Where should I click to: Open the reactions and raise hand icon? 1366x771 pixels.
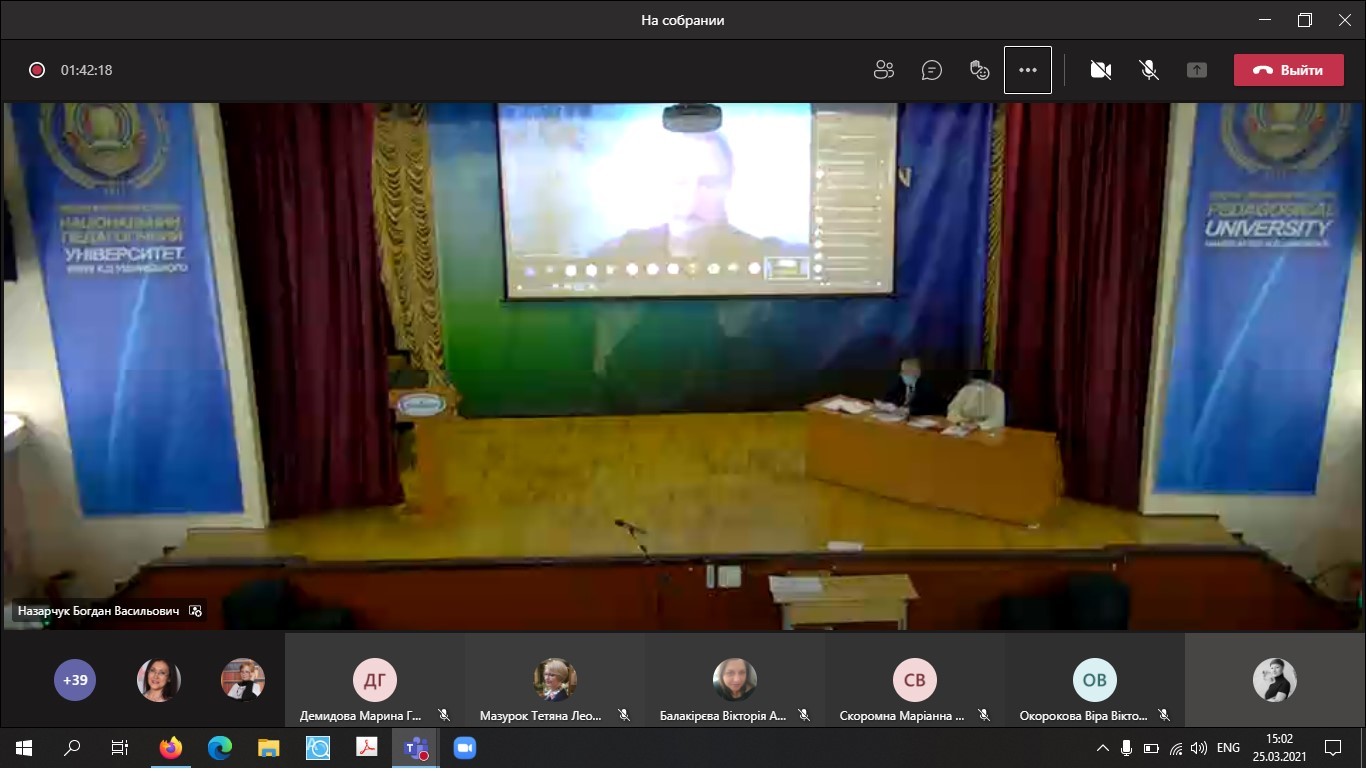980,70
